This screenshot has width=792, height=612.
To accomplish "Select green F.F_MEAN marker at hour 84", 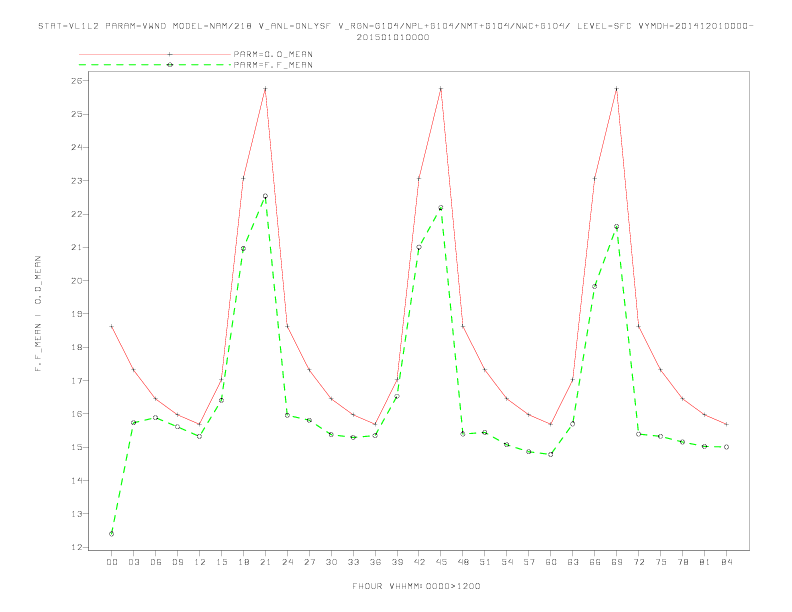I will click(x=726, y=447).
